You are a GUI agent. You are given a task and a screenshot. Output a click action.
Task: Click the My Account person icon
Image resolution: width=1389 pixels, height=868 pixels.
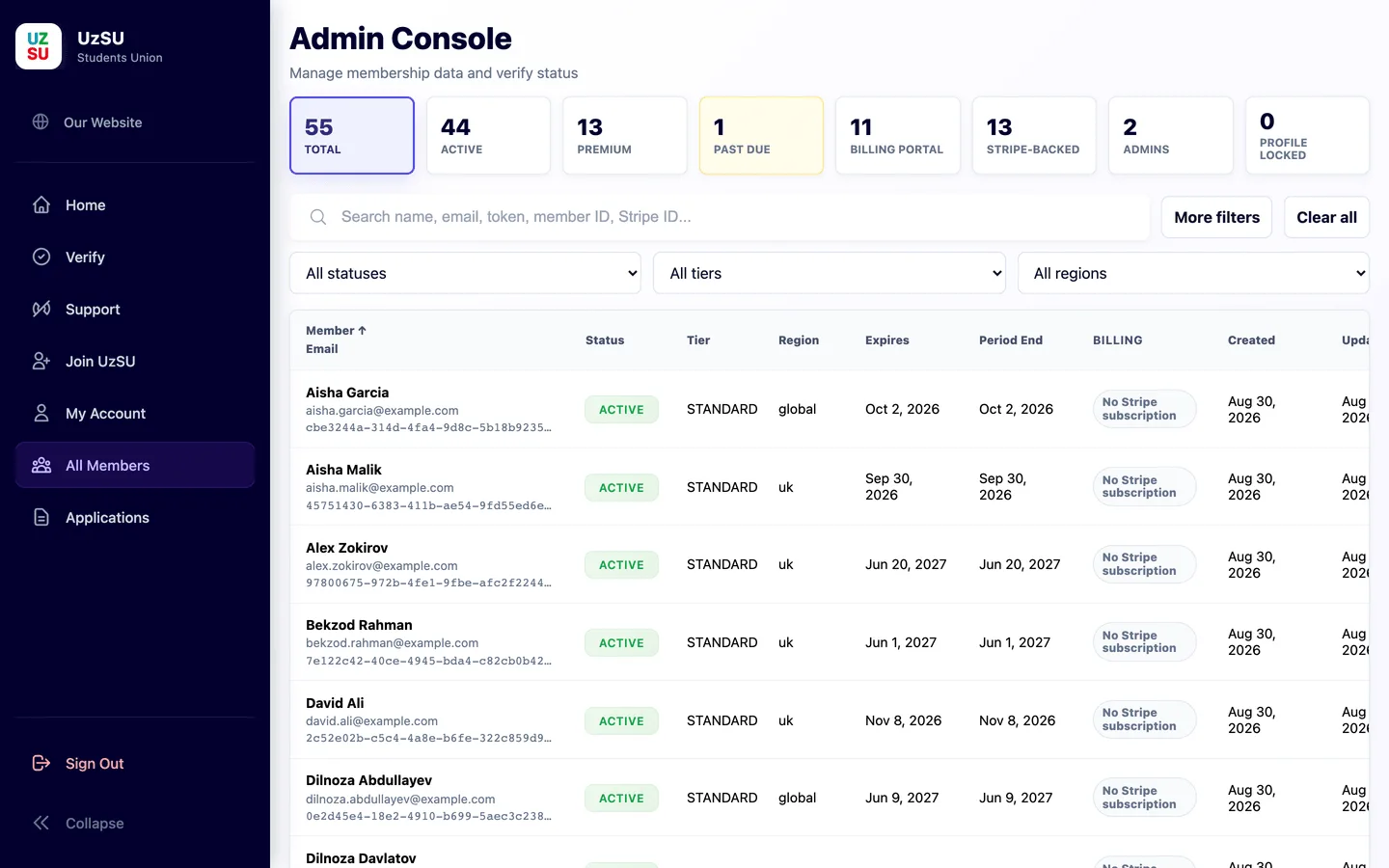click(41, 413)
